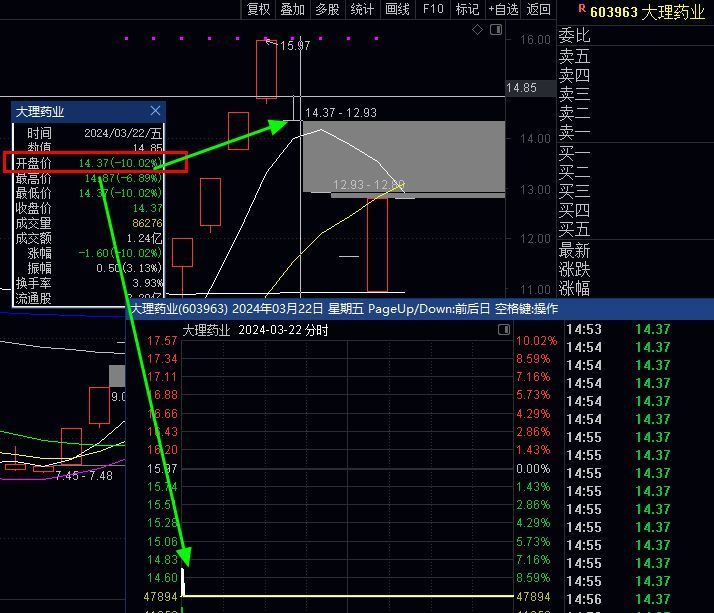Click the diamond icon above chart
714x613 pixels.
coord(478,31)
